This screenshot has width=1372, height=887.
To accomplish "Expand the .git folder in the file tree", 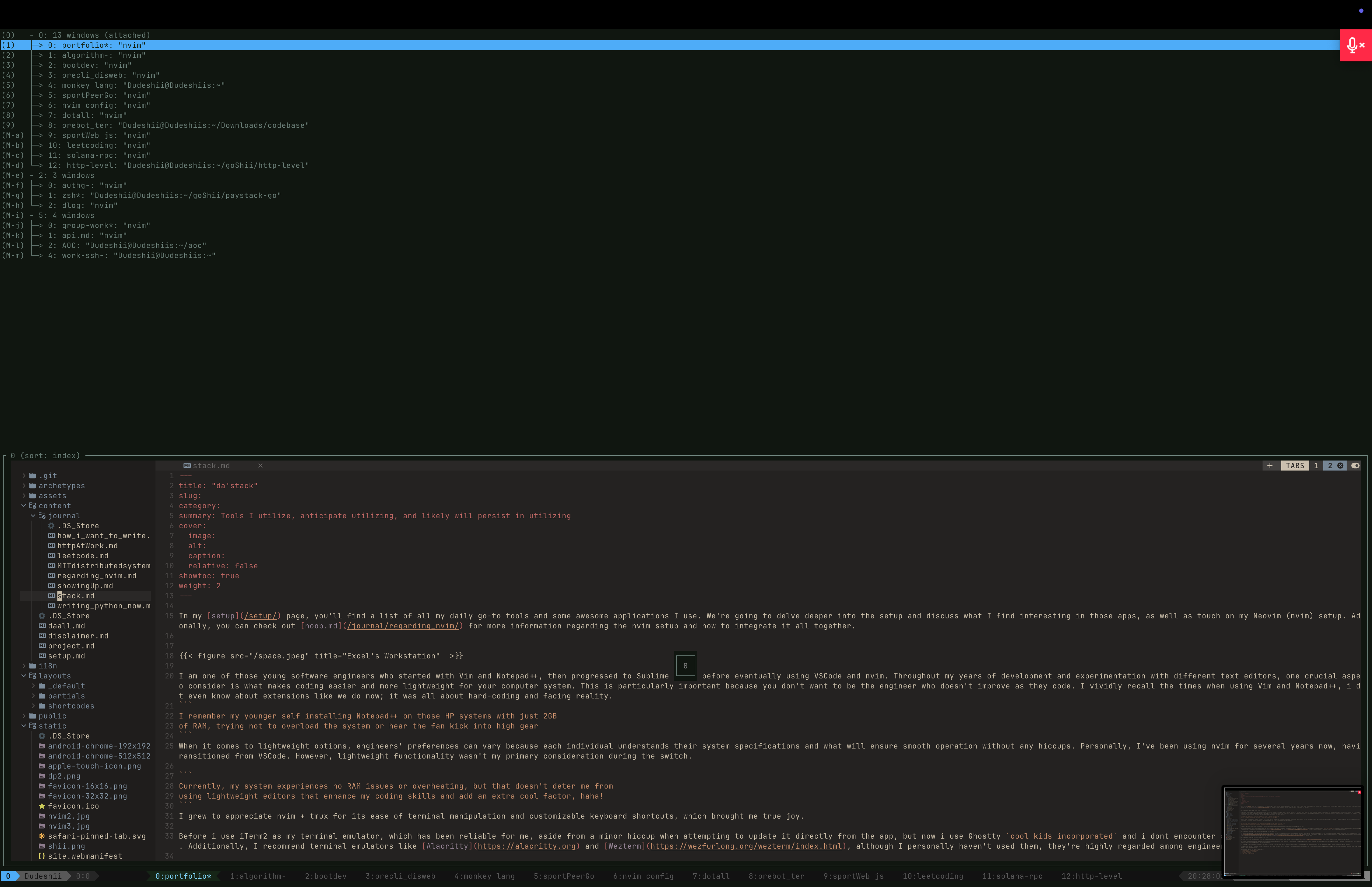I will (x=24, y=476).
